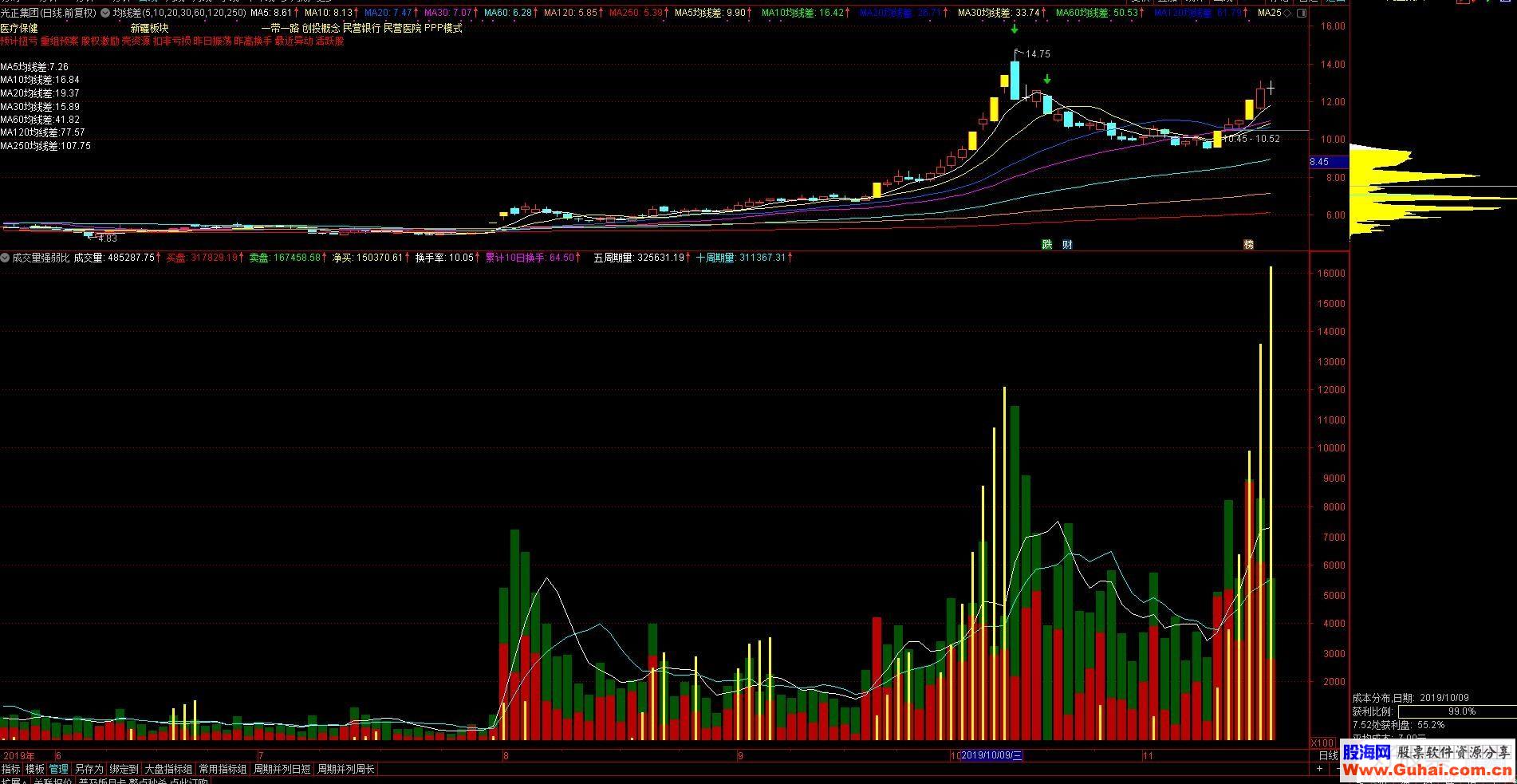Click 预计扭亏 tag
This screenshot has width=1517, height=784.
19,41
